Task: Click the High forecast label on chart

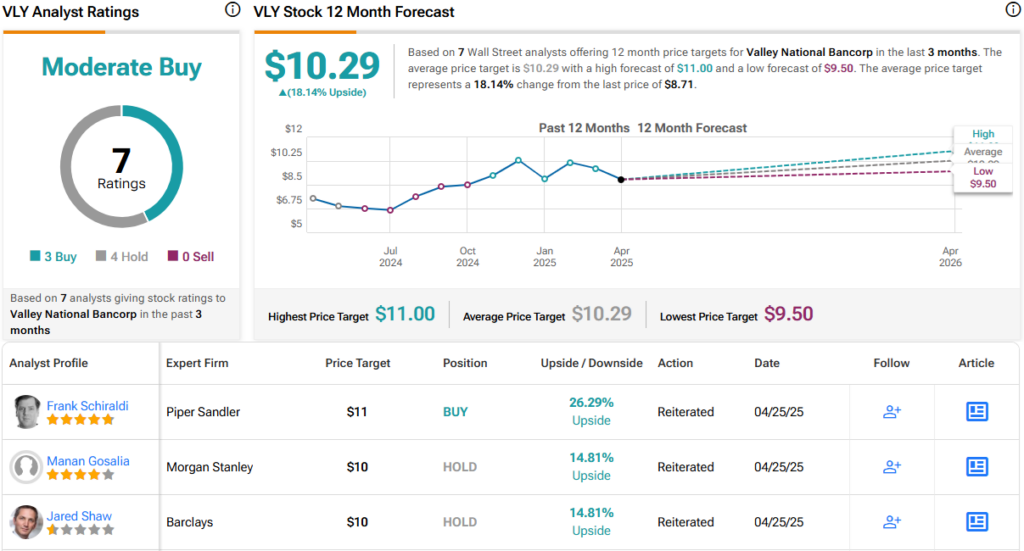Action: click(x=983, y=134)
